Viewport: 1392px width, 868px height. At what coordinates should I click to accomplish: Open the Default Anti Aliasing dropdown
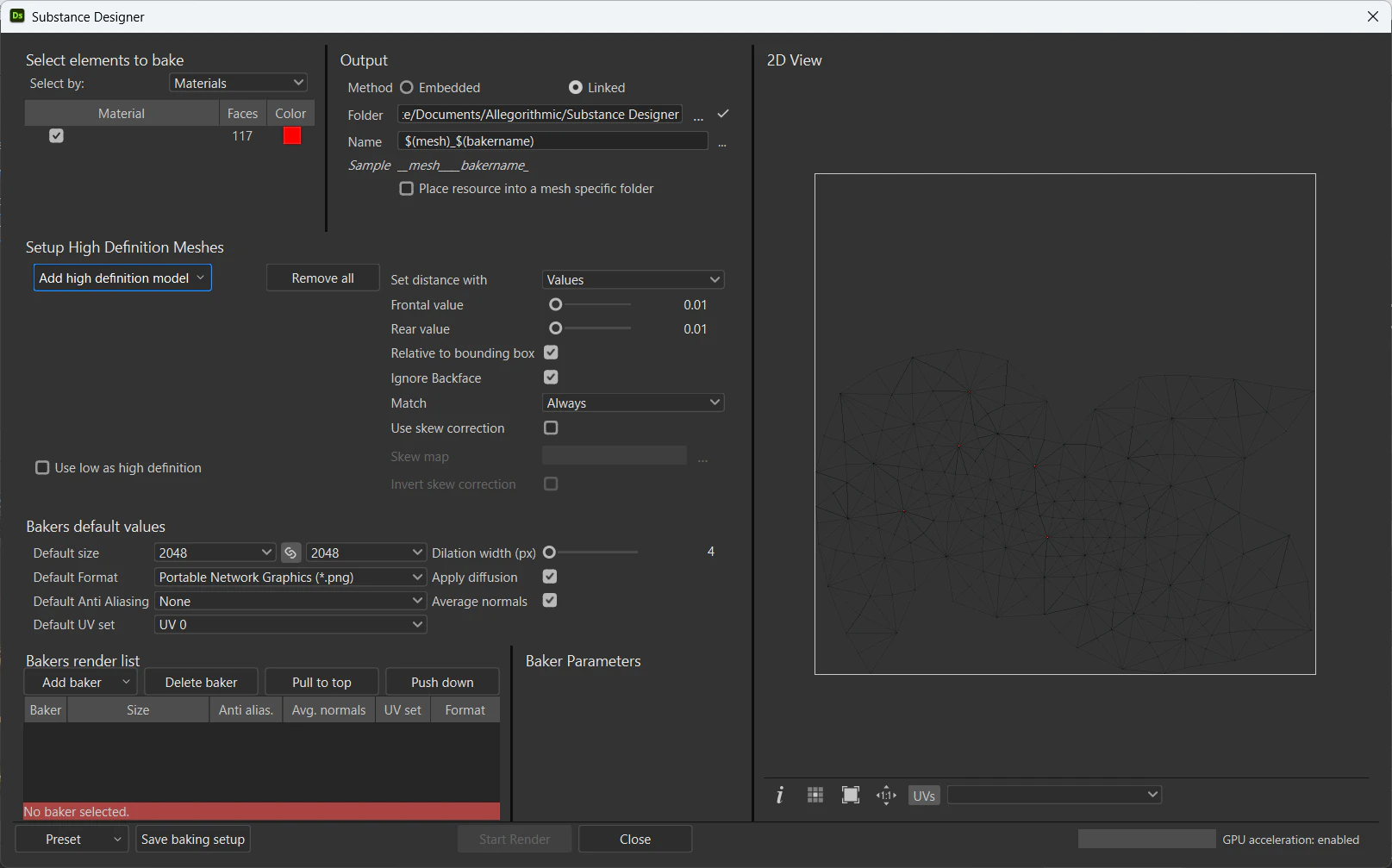(x=290, y=601)
